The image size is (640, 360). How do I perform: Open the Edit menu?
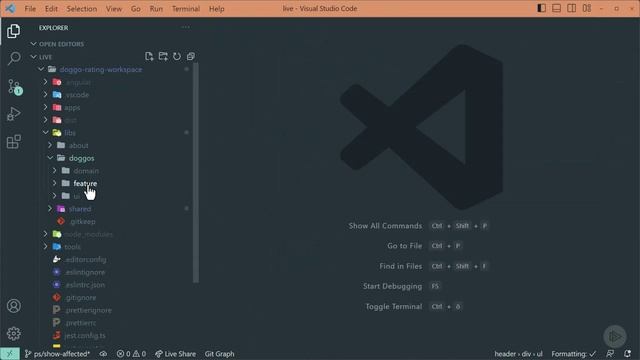[51, 9]
